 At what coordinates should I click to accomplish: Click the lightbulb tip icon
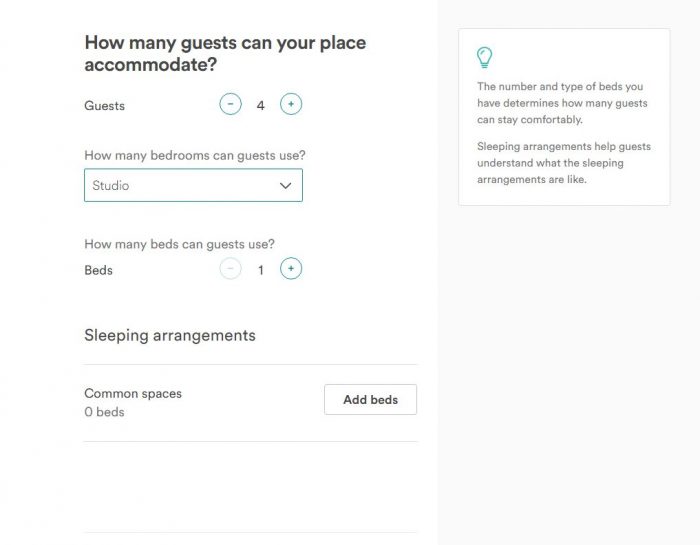pos(484,58)
